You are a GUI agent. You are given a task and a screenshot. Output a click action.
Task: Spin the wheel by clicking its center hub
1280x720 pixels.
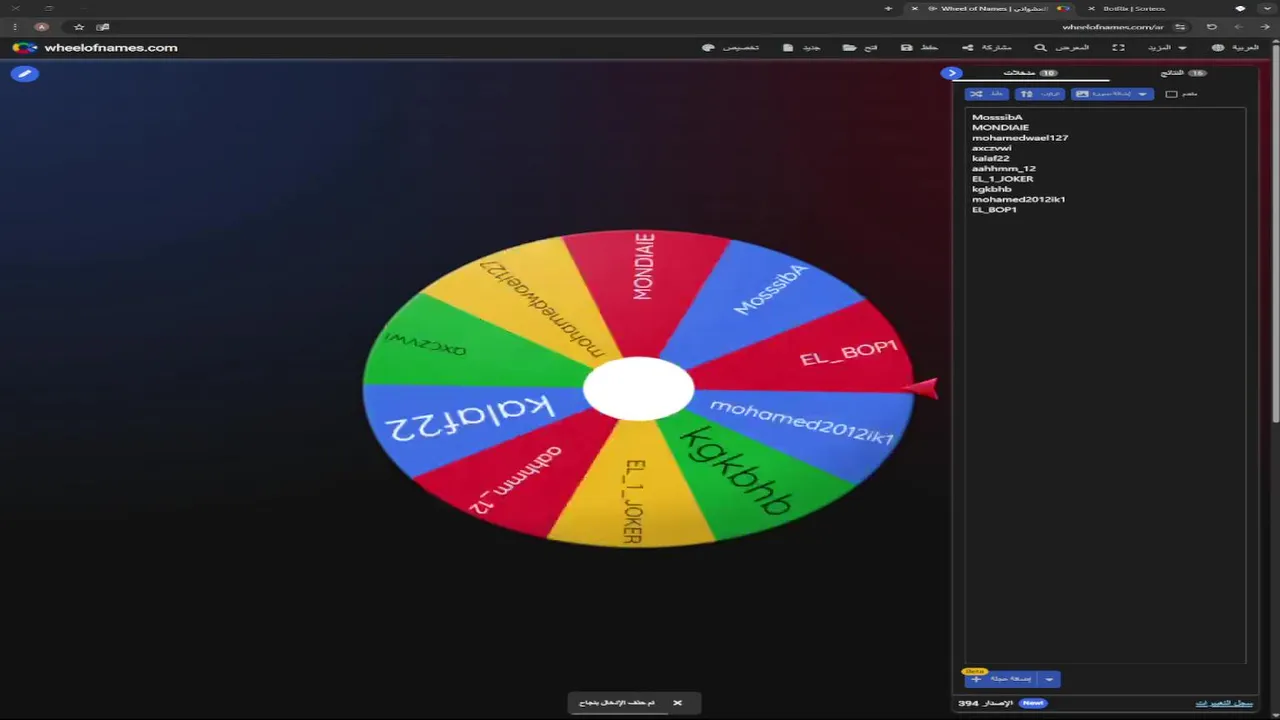638,389
